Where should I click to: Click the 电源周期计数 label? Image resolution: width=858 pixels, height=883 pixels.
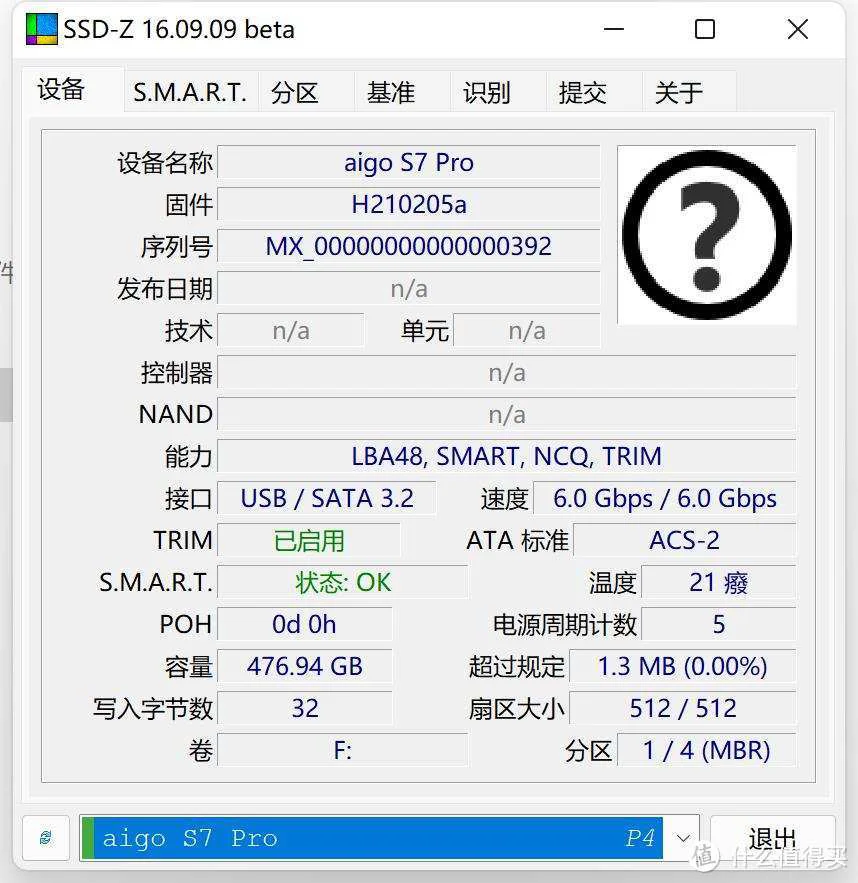[x=565, y=625]
